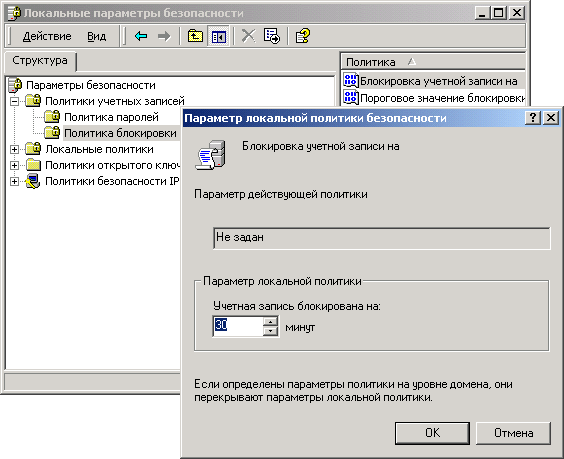Click the Up one level folder icon
This screenshot has width=564, height=459.
click(x=195, y=36)
